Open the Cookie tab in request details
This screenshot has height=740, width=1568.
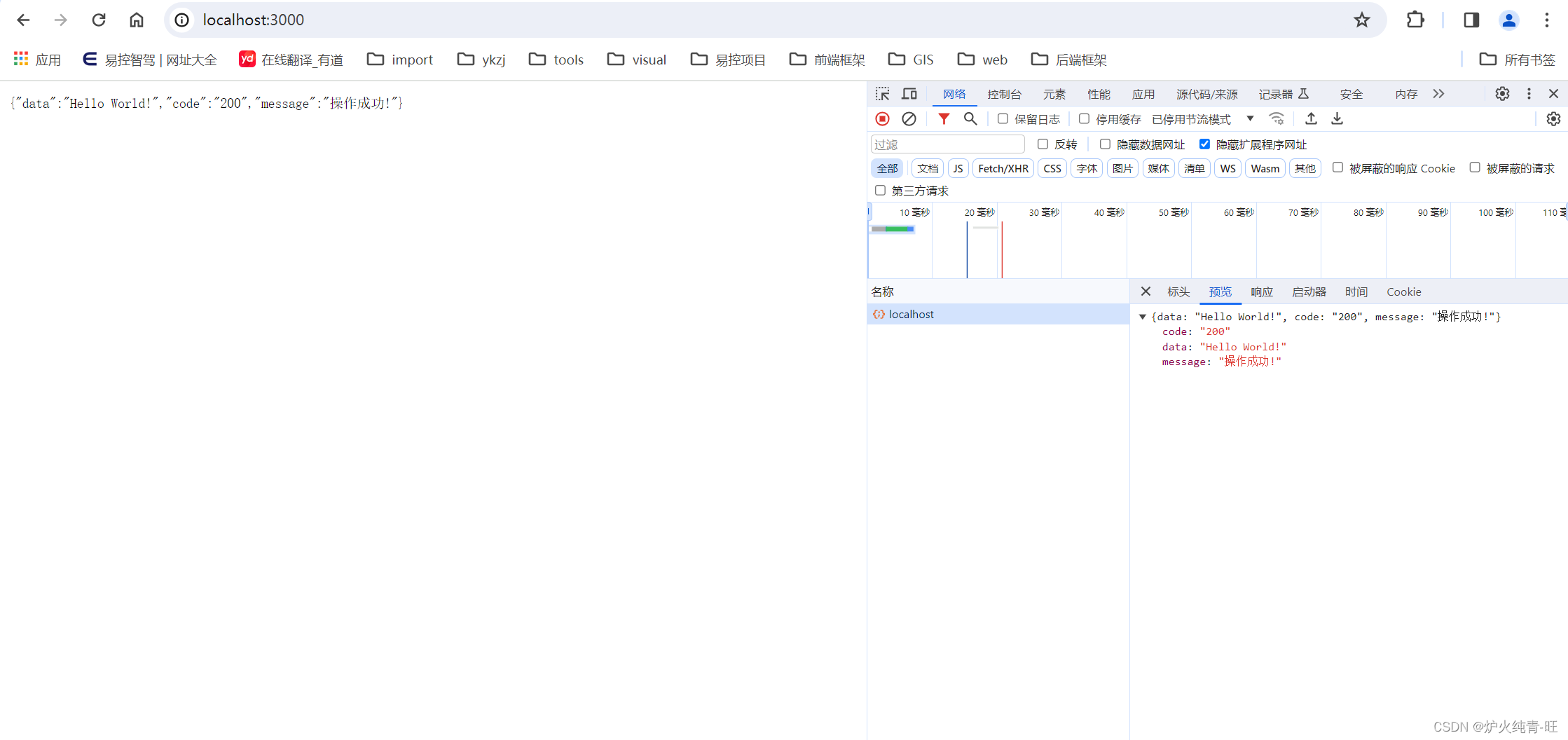pos(1403,292)
